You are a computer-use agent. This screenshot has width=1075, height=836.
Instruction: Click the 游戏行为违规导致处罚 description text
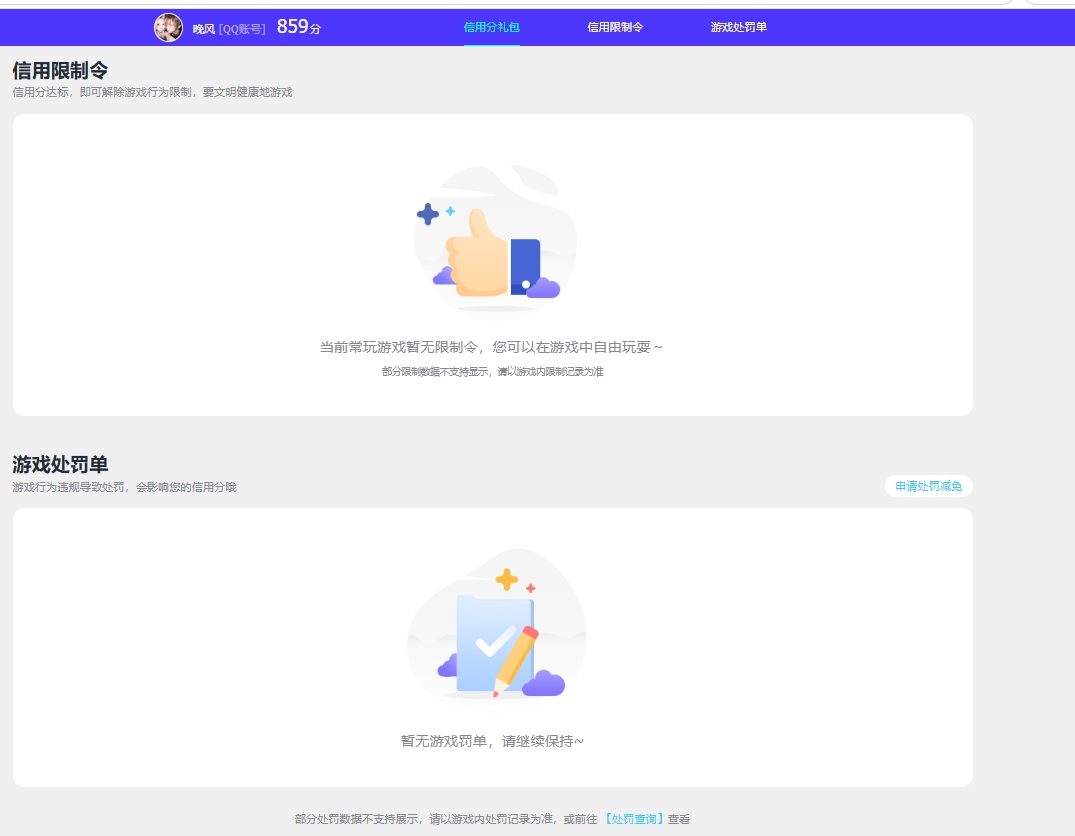tap(124, 487)
